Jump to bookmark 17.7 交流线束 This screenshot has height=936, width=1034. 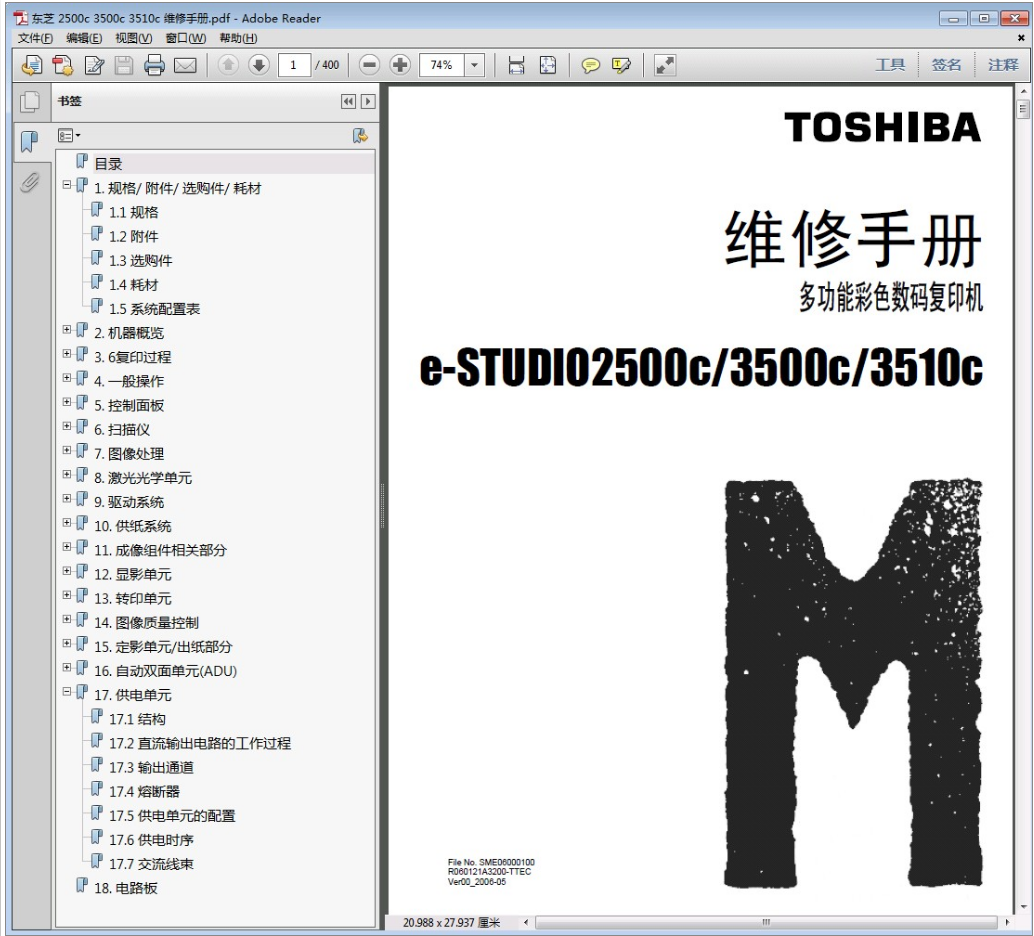point(151,864)
